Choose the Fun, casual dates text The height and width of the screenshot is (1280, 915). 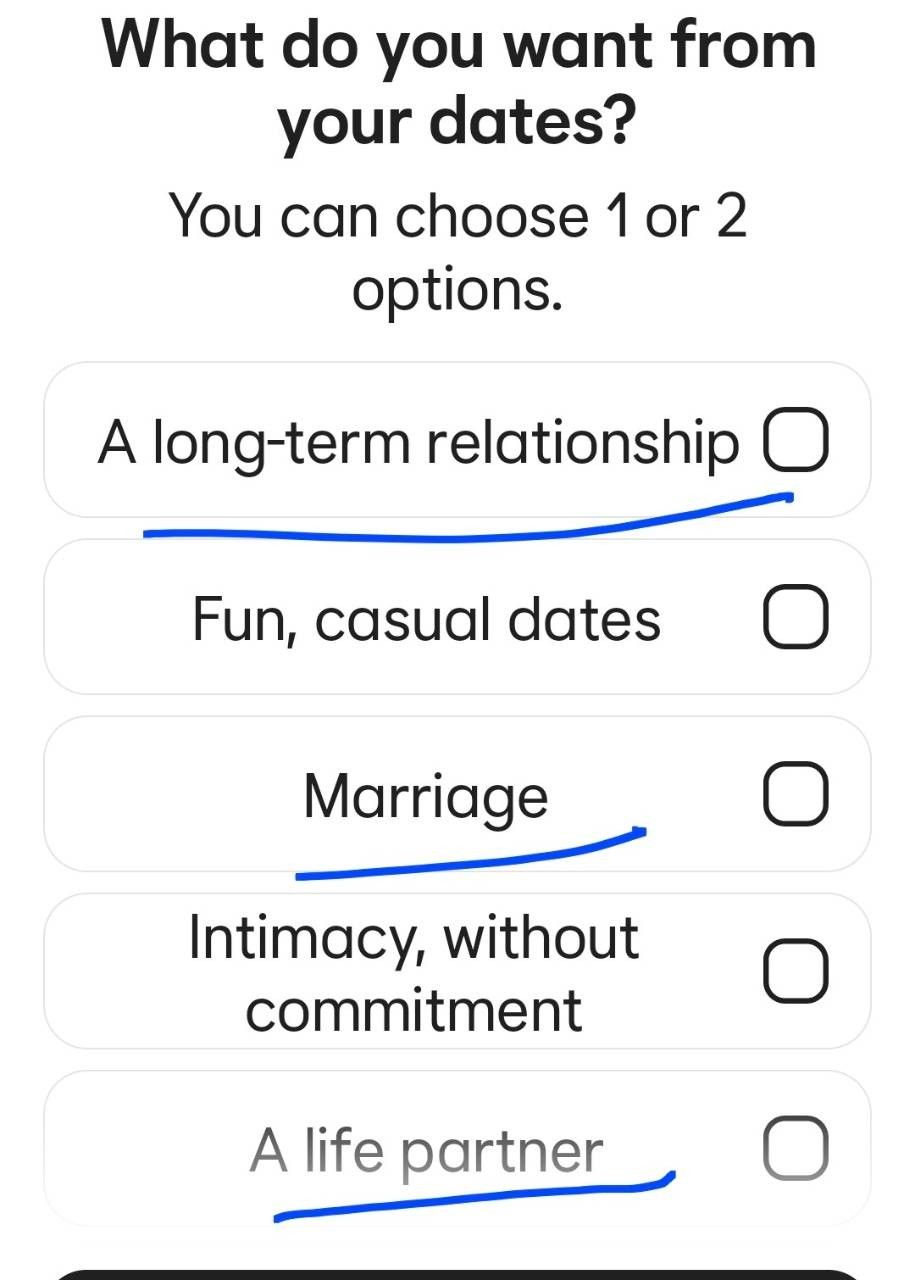point(427,619)
